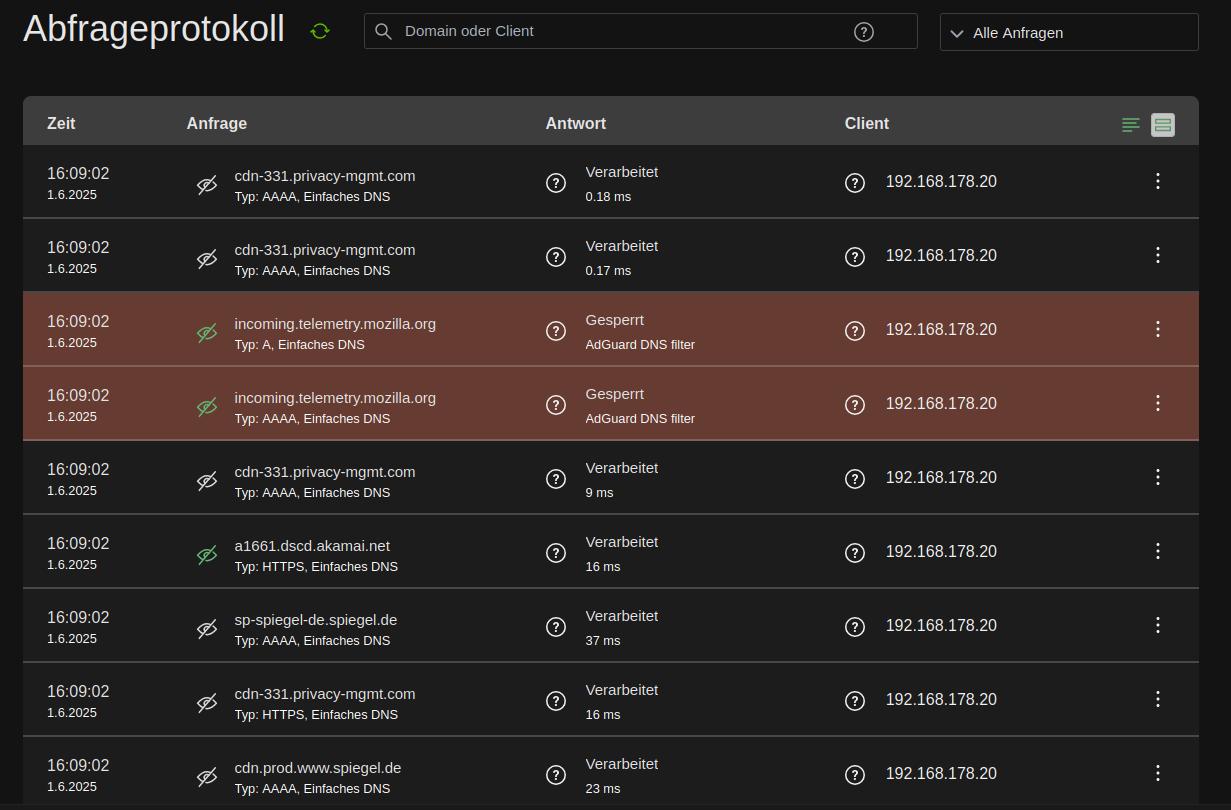1231x810 pixels.
Task: Show response details for the blocked Typ A mozilla request
Action: pos(556,331)
